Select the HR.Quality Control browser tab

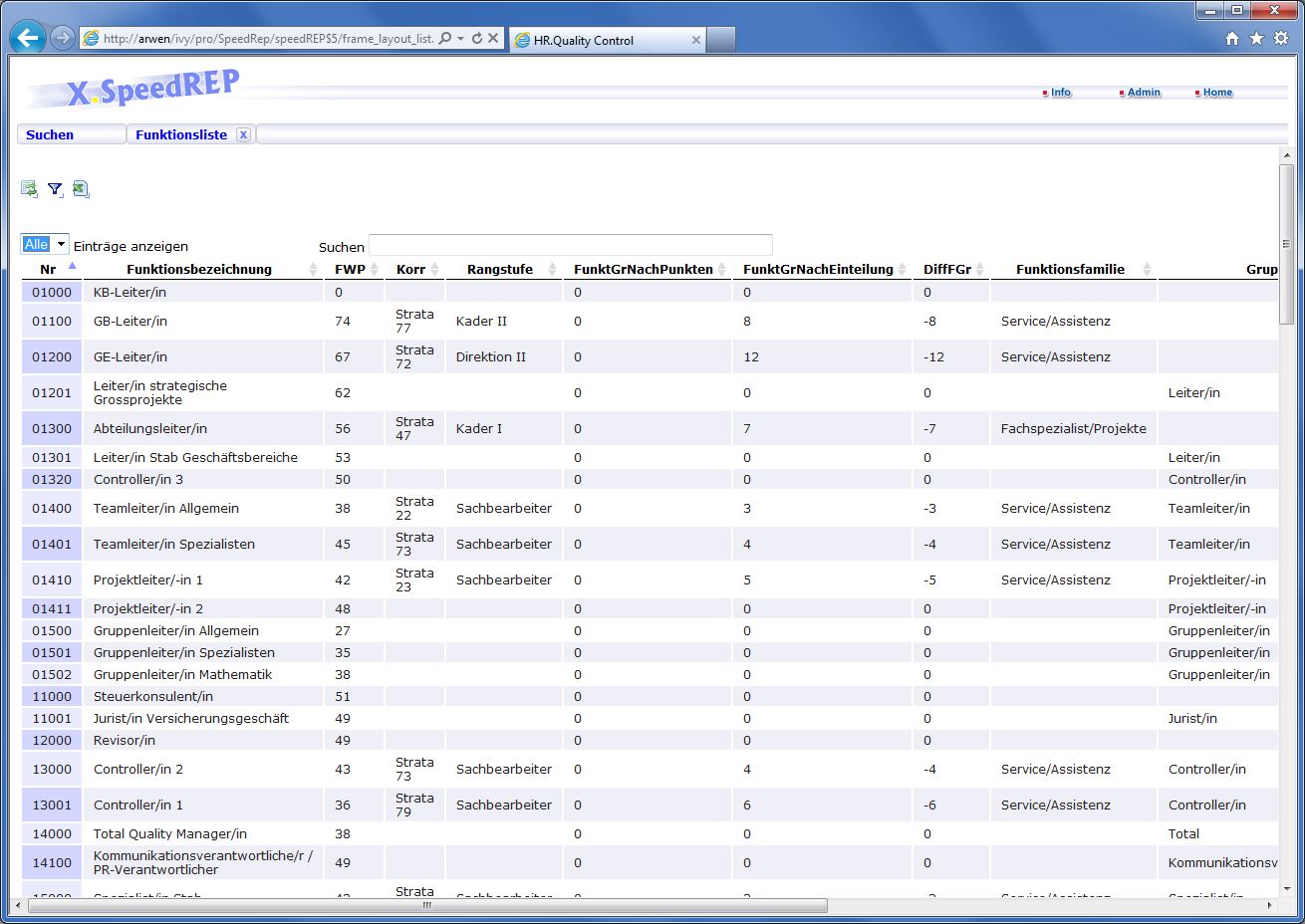[608, 41]
